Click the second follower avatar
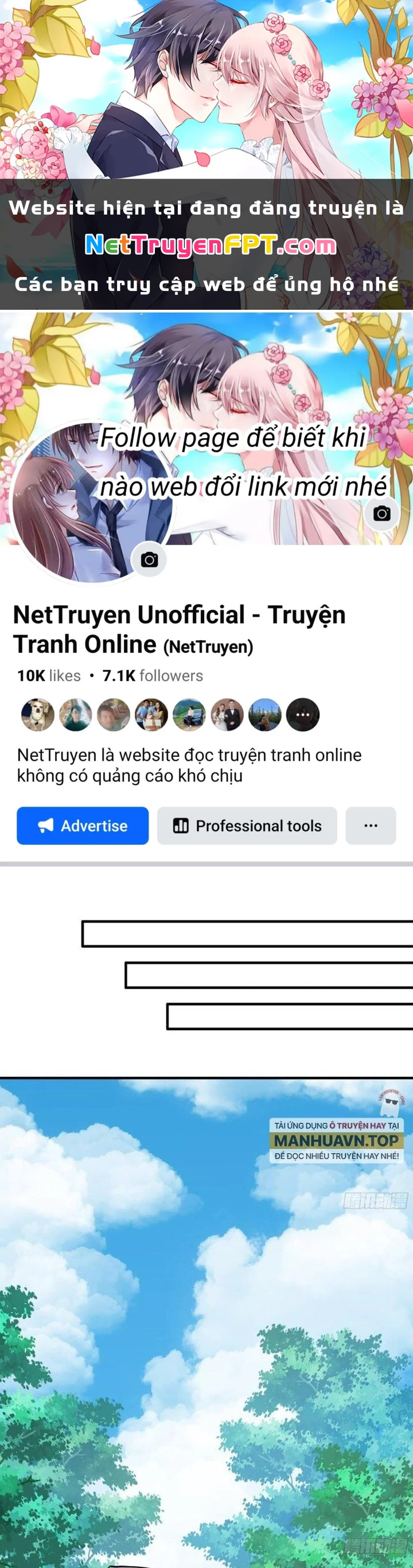 [x=75, y=715]
